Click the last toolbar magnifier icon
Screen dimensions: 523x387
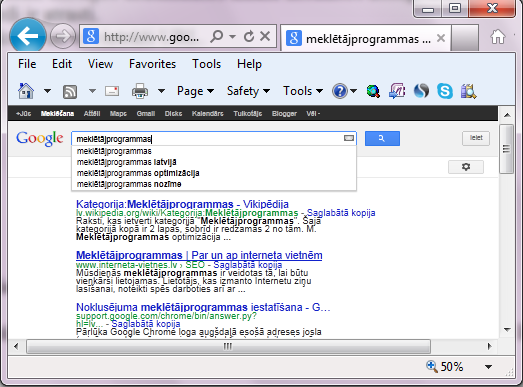[x=468, y=91]
